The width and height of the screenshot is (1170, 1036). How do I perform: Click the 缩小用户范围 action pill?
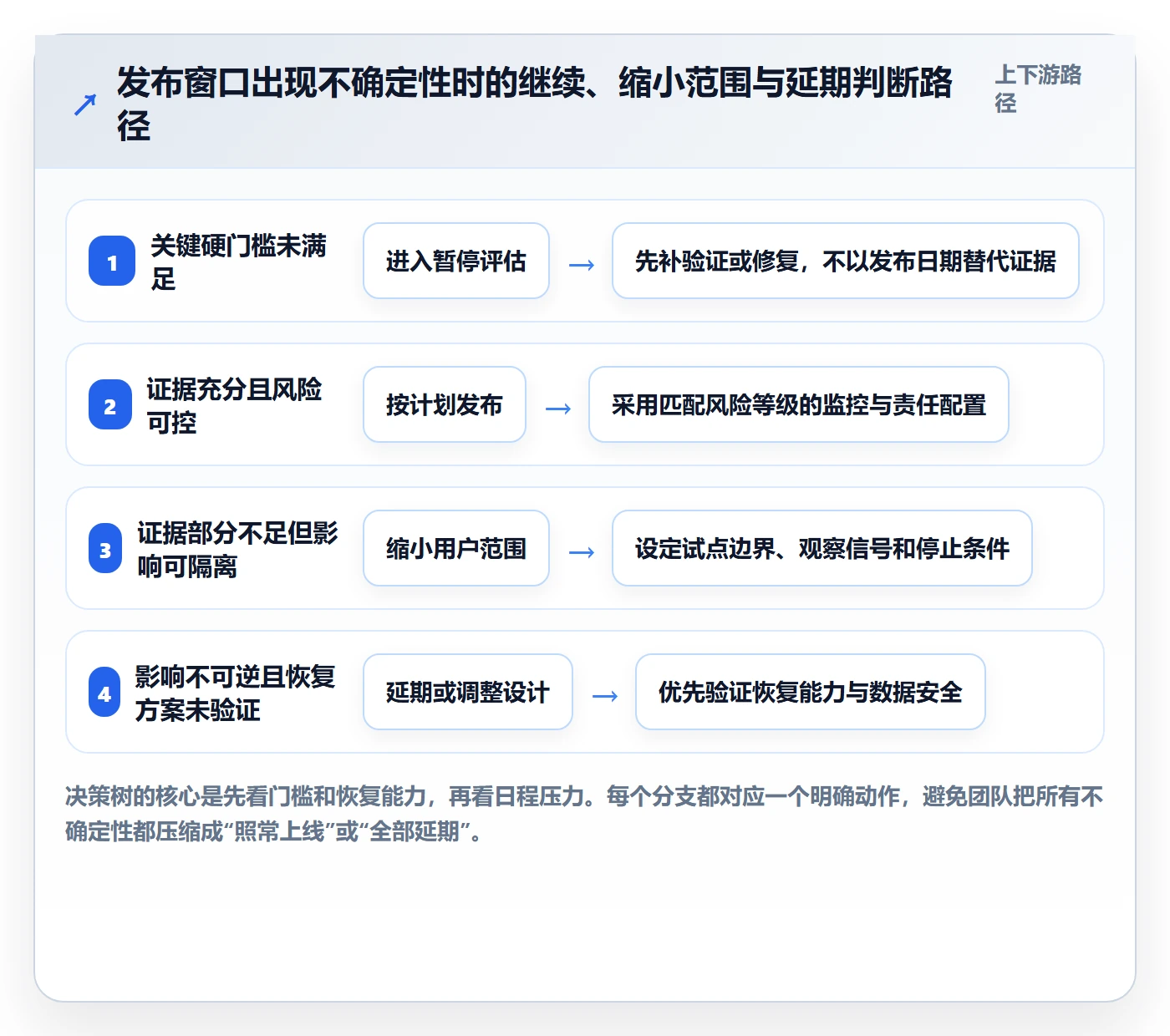click(x=456, y=548)
